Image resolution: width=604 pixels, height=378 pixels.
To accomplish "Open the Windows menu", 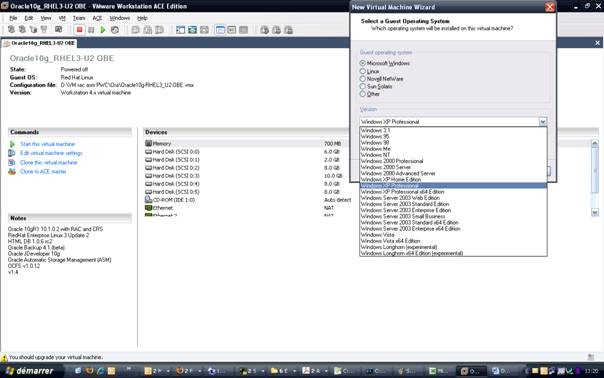I will click(119, 18).
